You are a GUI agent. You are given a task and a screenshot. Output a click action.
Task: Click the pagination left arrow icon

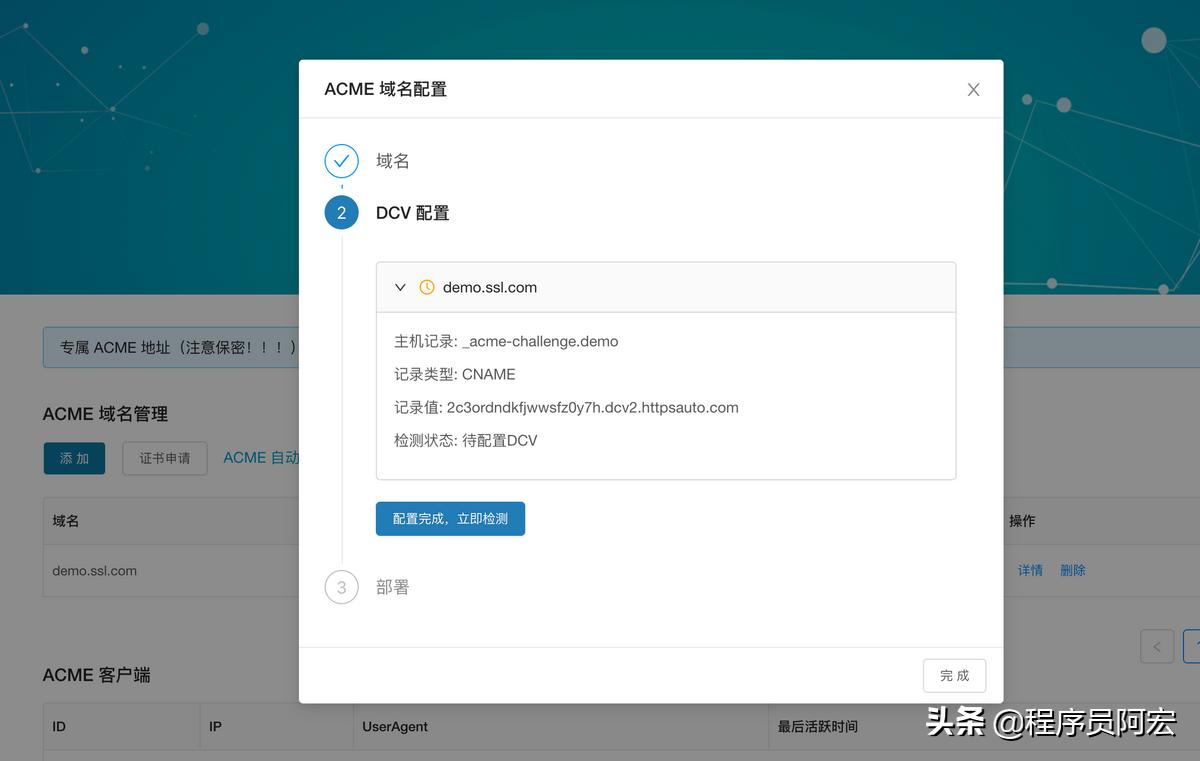coord(1157,646)
